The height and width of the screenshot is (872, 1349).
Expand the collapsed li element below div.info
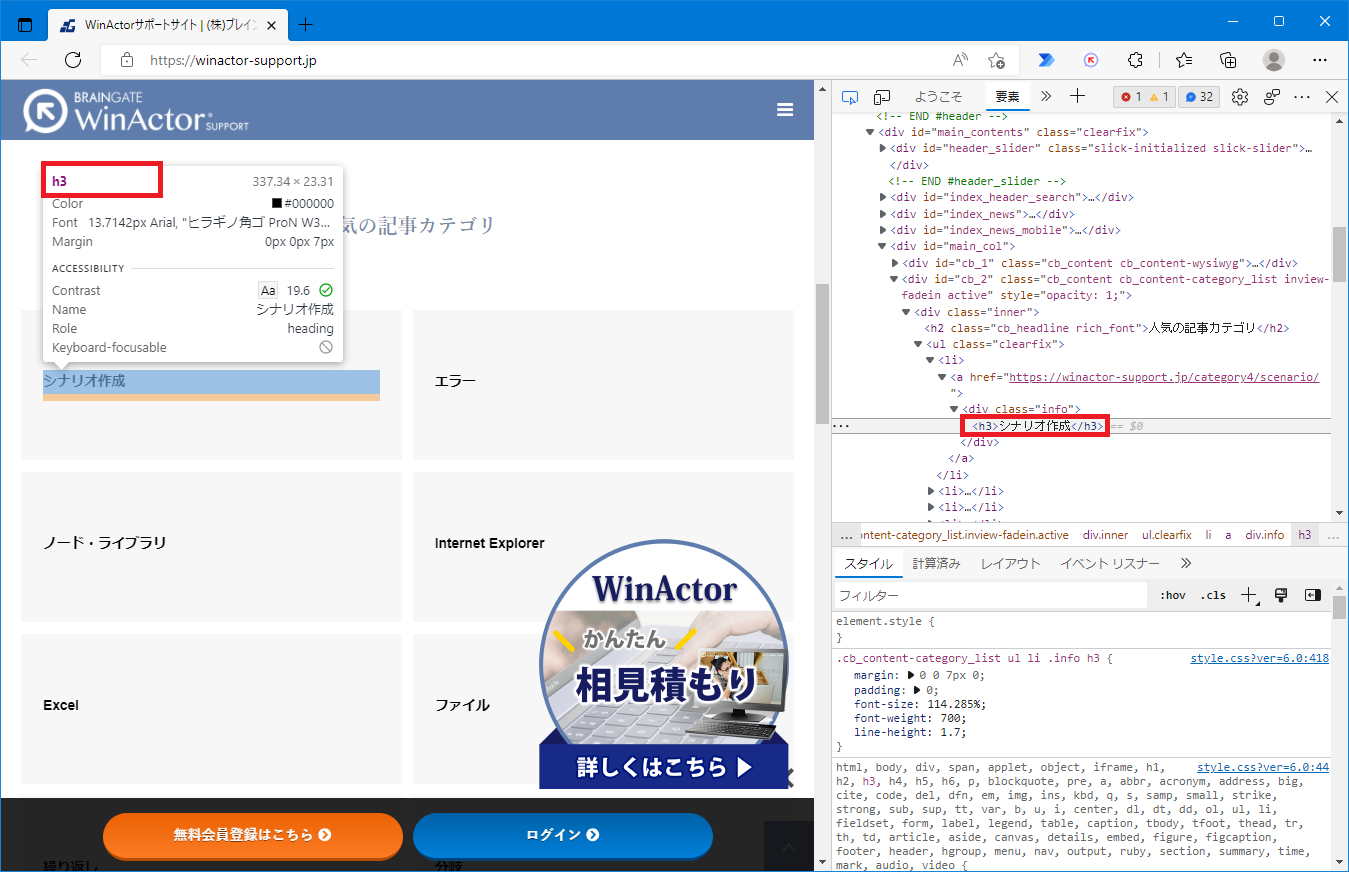[932, 491]
